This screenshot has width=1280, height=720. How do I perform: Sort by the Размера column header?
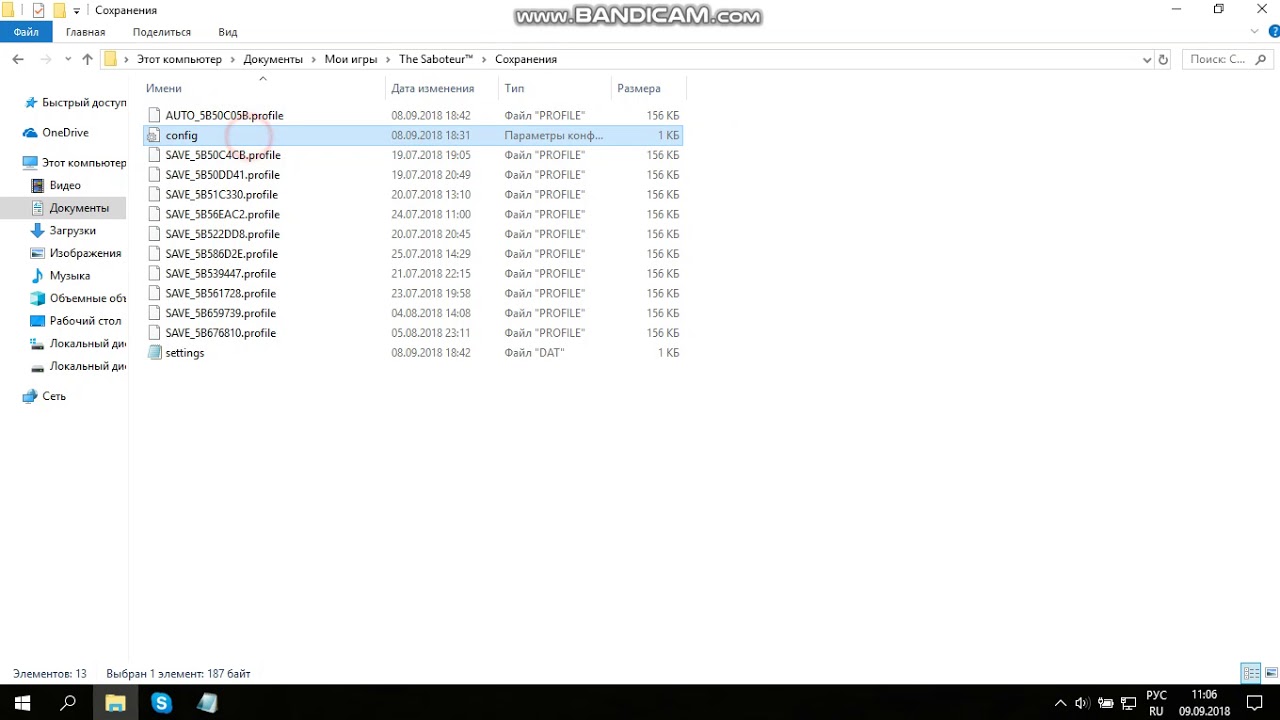point(639,88)
